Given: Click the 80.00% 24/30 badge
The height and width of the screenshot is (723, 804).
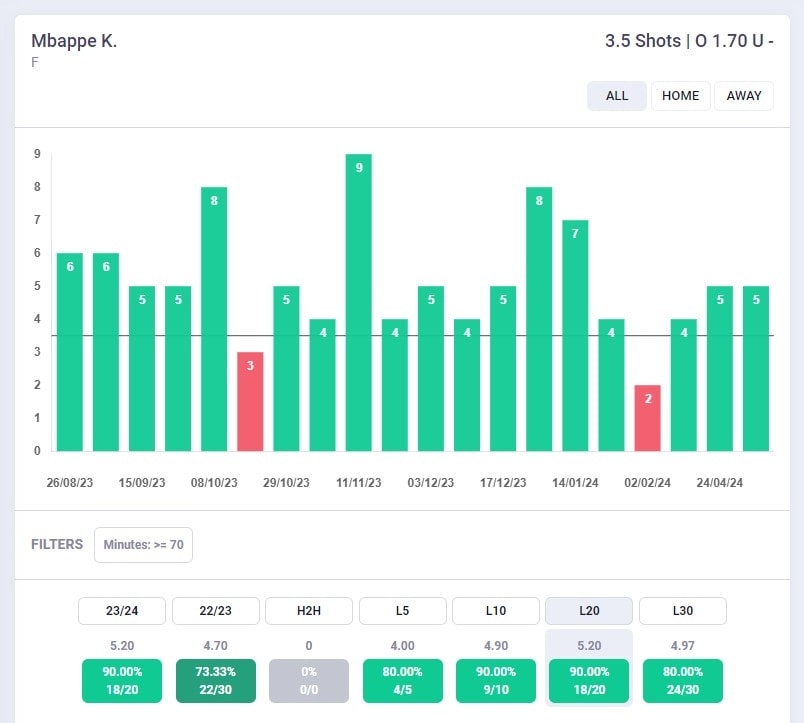Looking at the screenshot, I should 683,680.
